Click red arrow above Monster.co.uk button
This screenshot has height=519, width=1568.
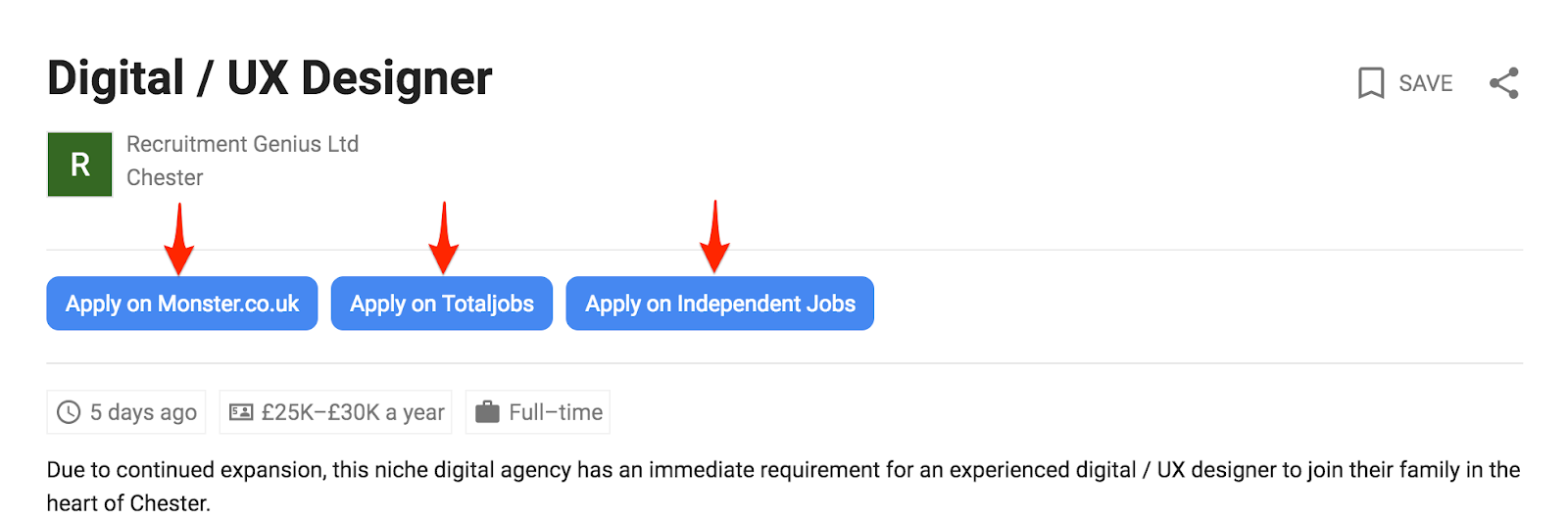(x=178, y=238)
